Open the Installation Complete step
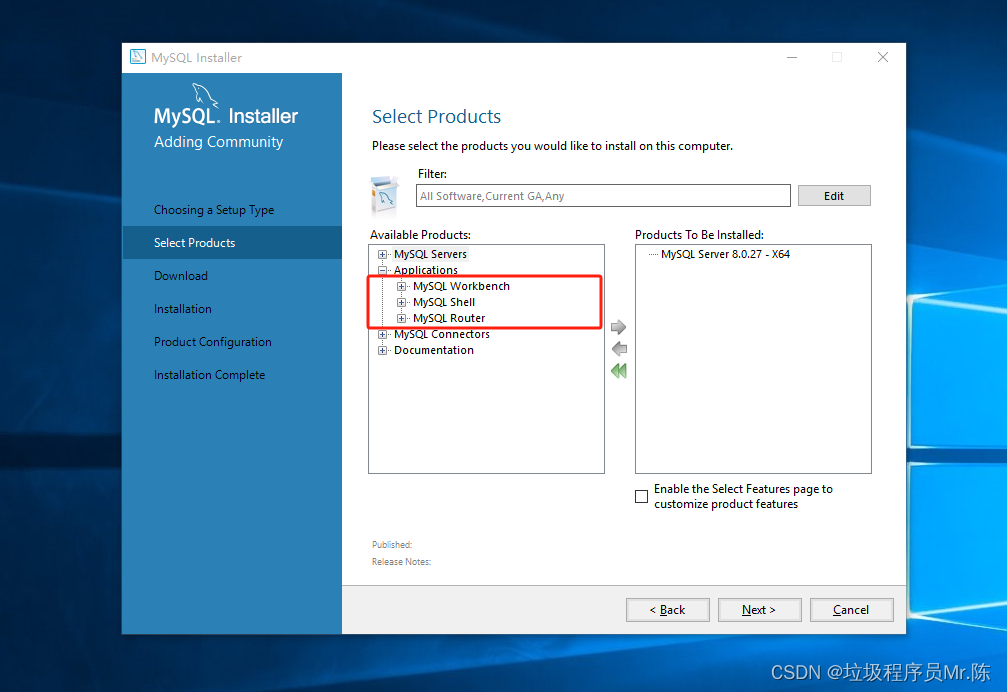The image size is (1007, 692). click(209, 375)
